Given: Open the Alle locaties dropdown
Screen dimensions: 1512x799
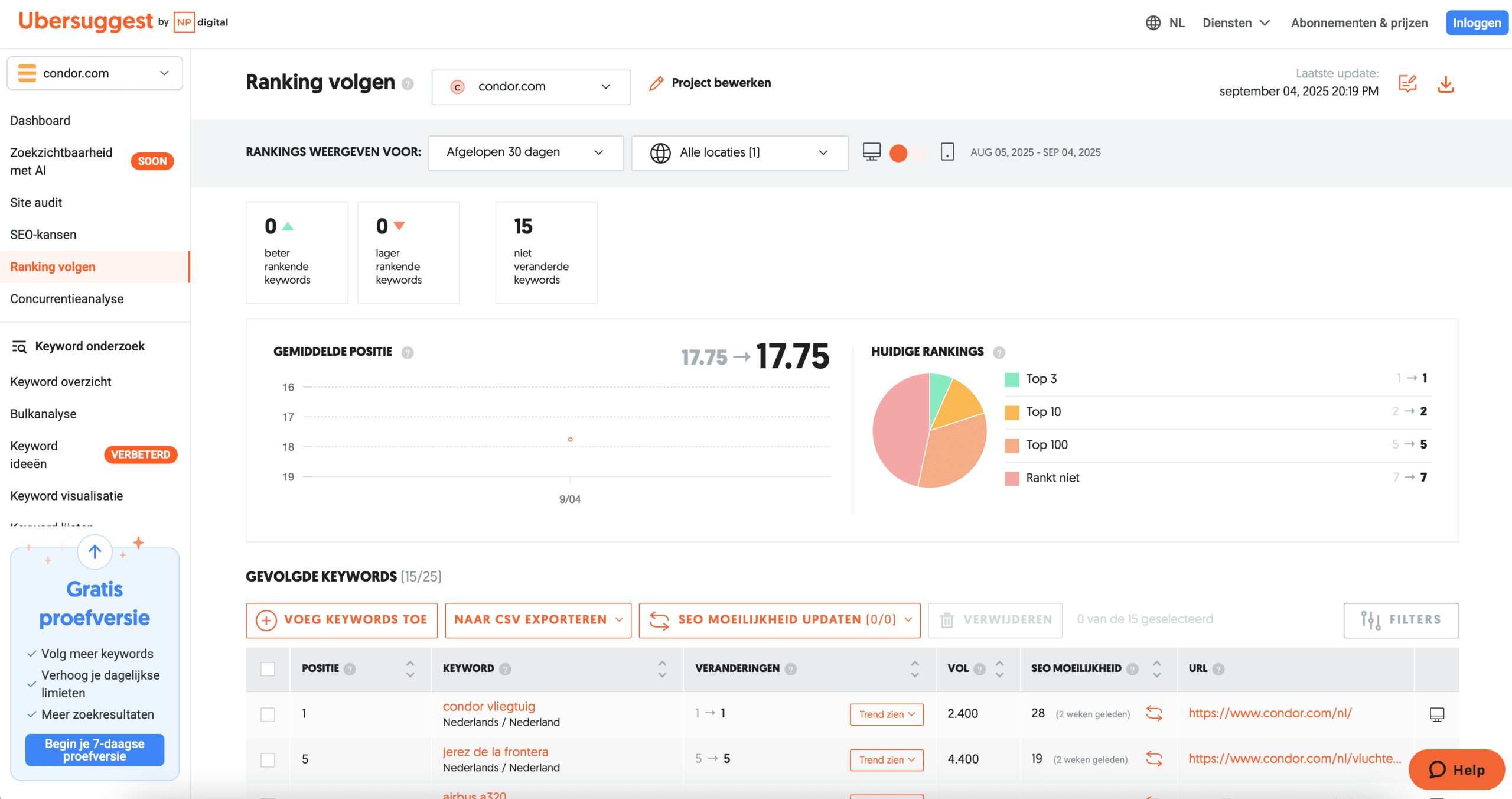Looking at the screenshot, I should click(x=739, y=152).
